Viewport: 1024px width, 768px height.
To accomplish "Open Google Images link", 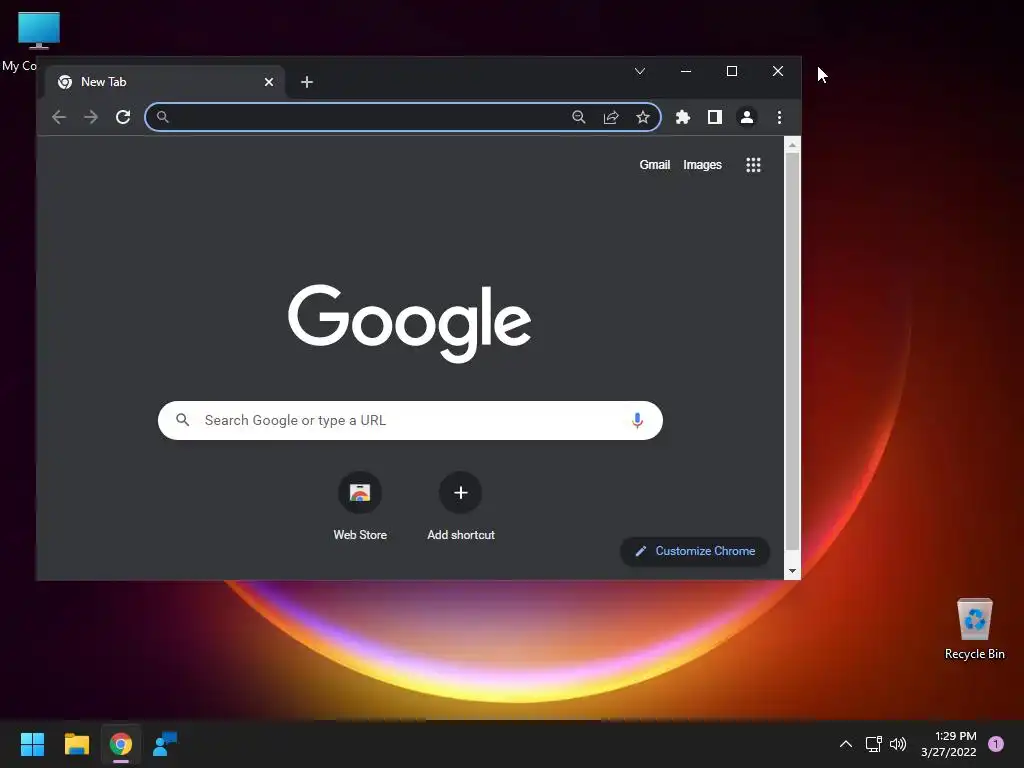I will [x=702, y=165].
